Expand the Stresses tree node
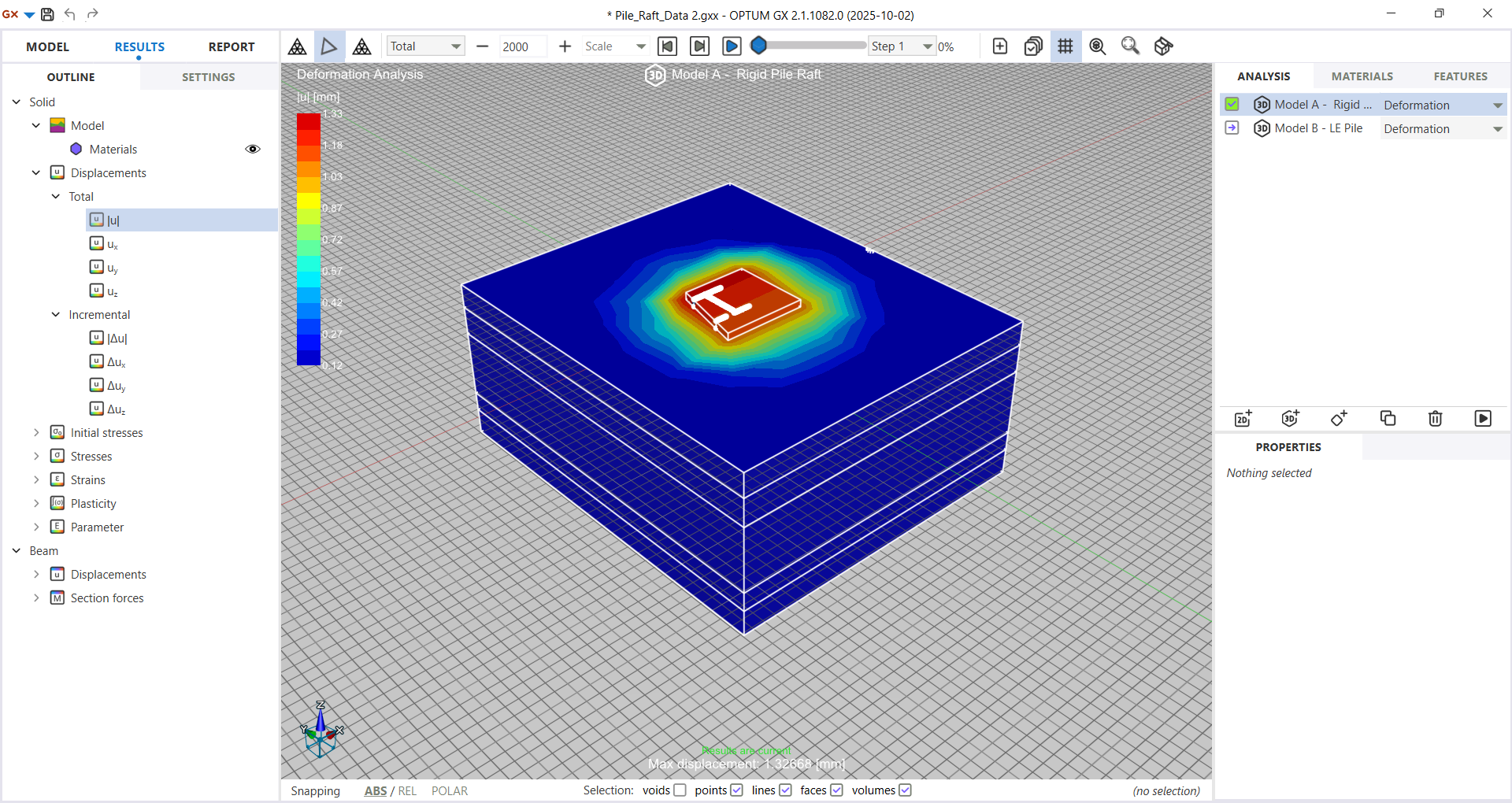 pos(36,457)
